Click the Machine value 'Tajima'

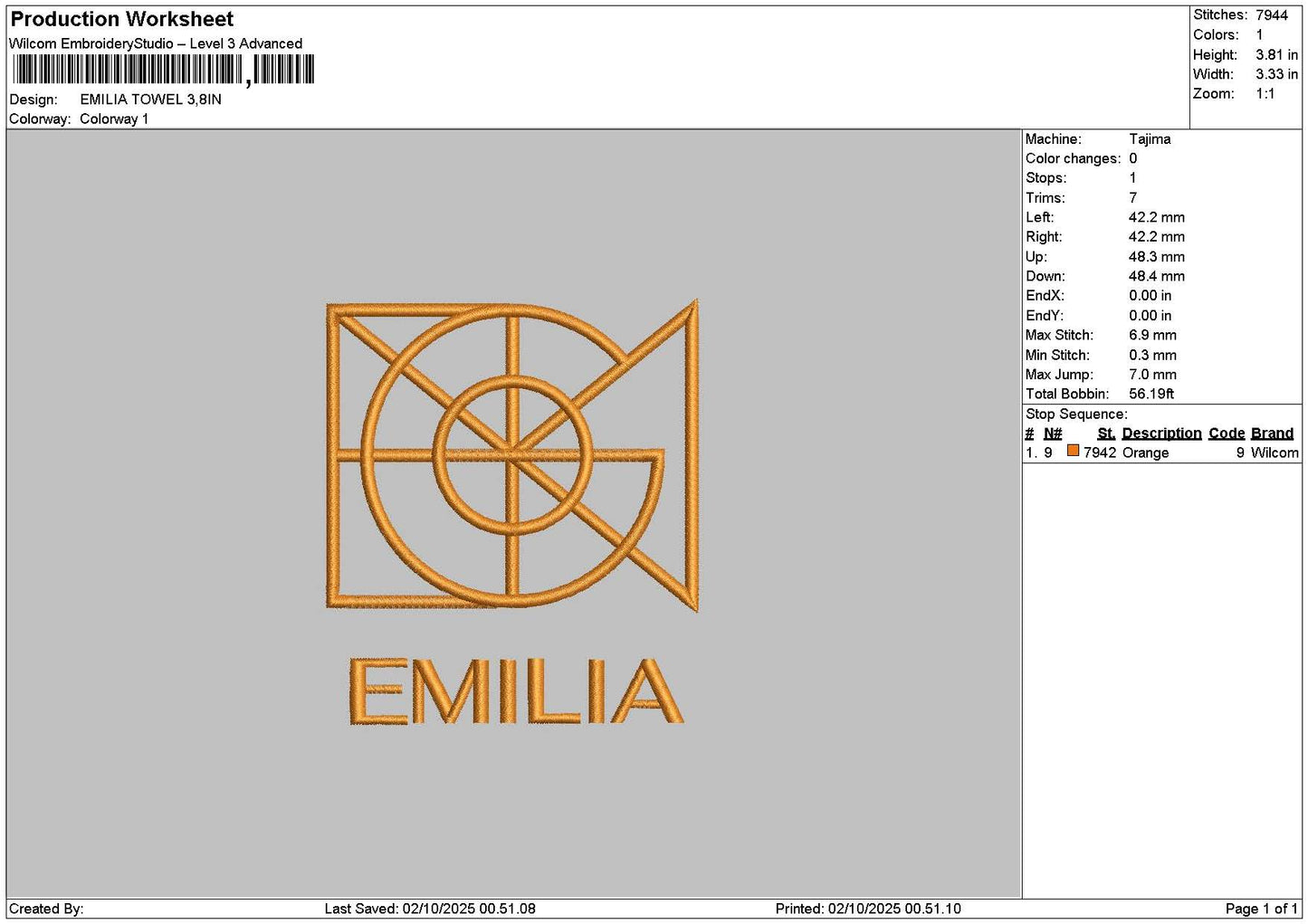[1150, 139]
